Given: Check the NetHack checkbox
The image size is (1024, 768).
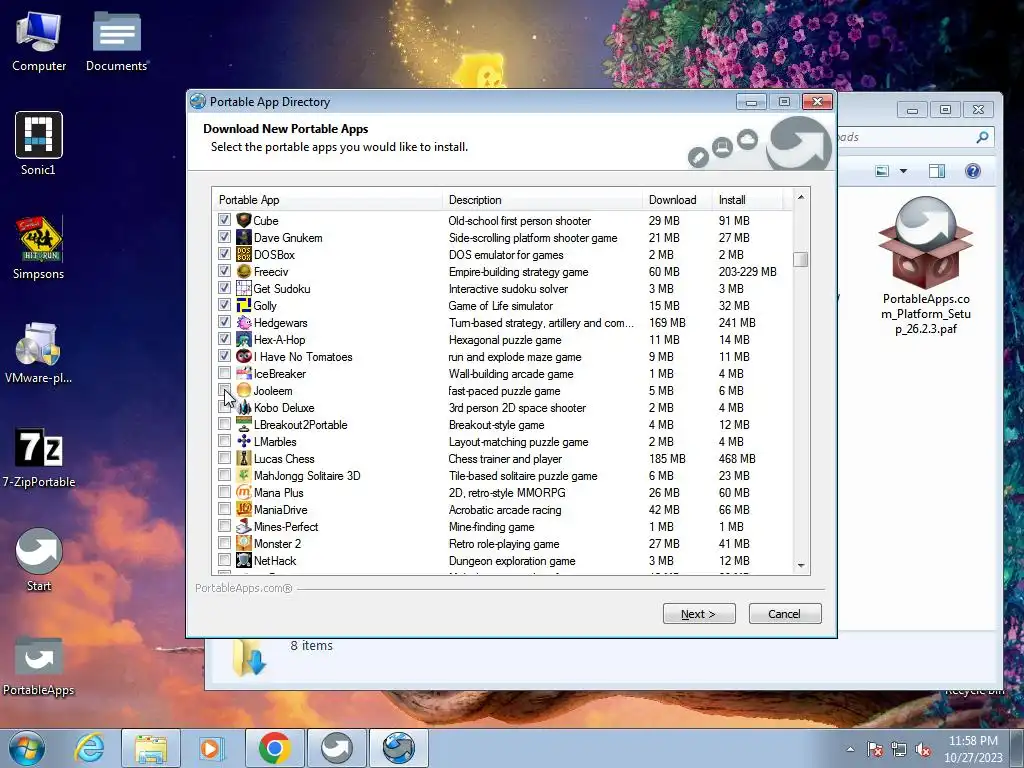Looking at the screenshot, I should coord(225,560).
